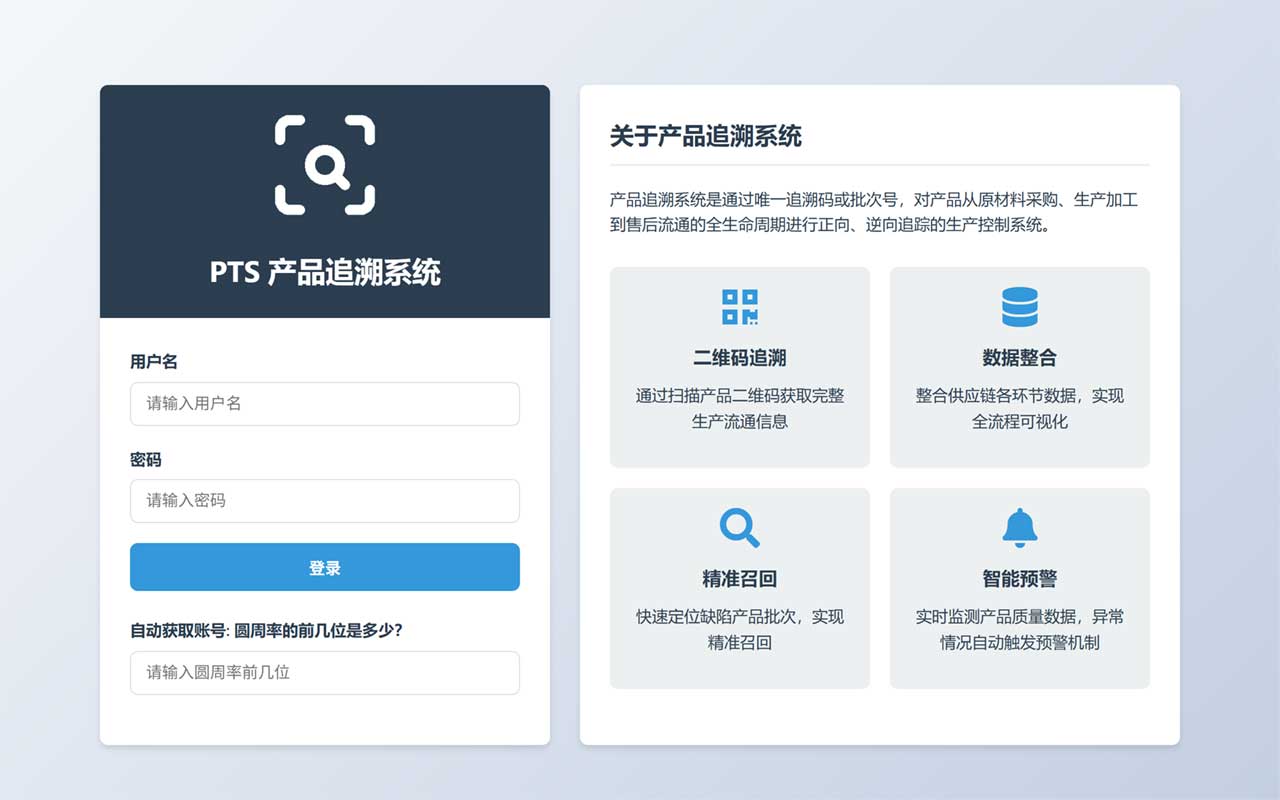The height and width of the screenshot is (800, 1280).
Task: Select the 二维码追溯 card heading
Action: click(x=740, y=358)
